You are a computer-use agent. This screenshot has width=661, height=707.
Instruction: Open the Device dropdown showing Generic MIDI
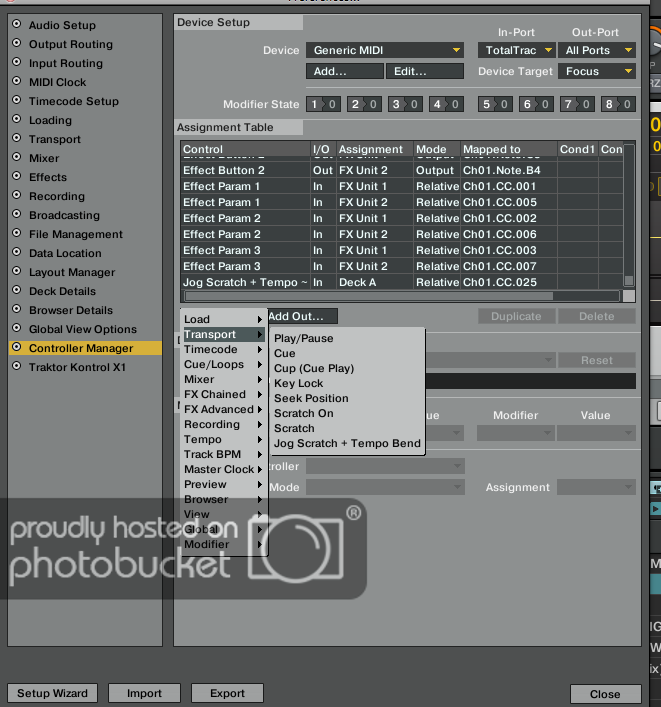tap(385, 50)
